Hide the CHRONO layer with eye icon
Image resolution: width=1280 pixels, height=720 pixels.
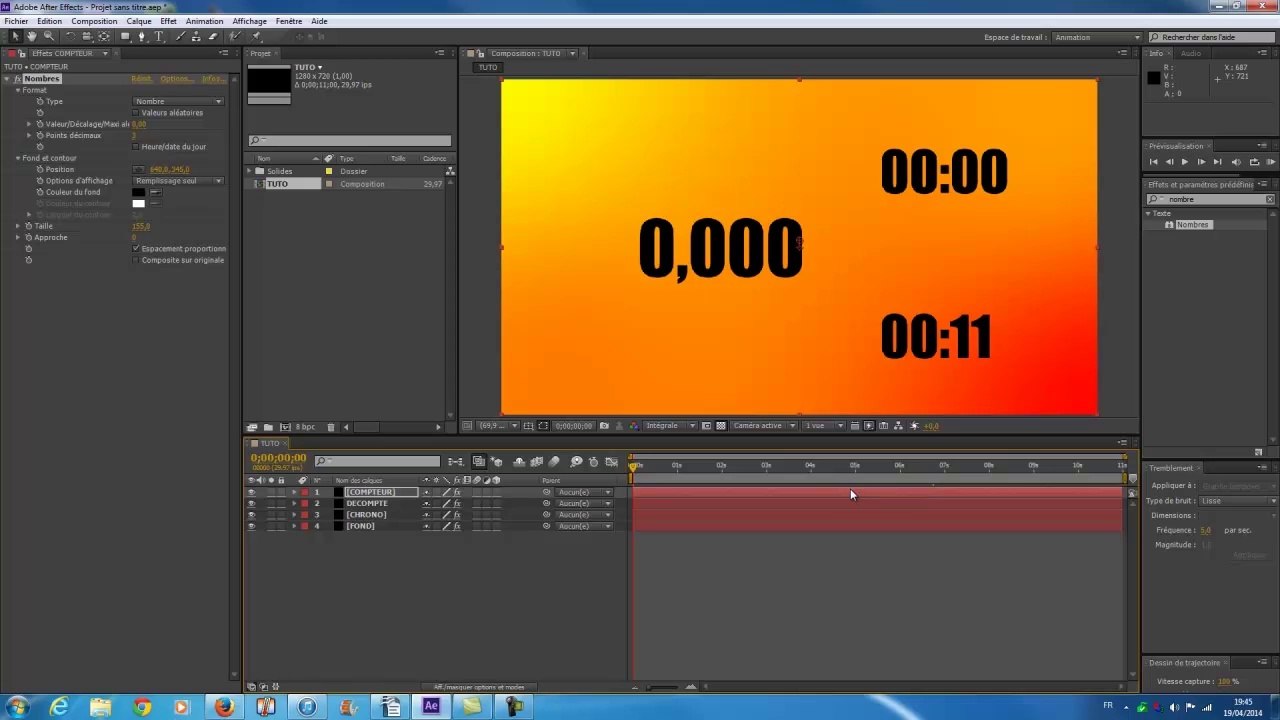[x=251, y=515]
